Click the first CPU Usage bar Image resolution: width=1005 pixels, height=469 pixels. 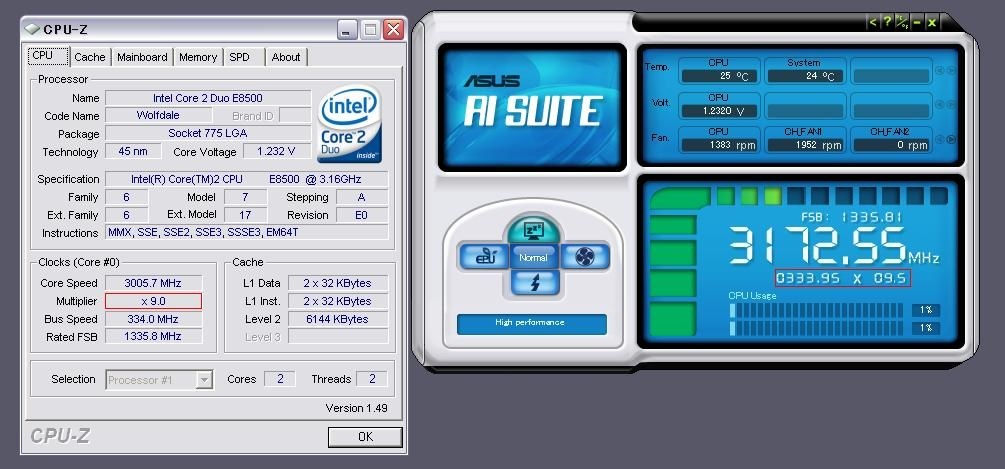[817, 310]
